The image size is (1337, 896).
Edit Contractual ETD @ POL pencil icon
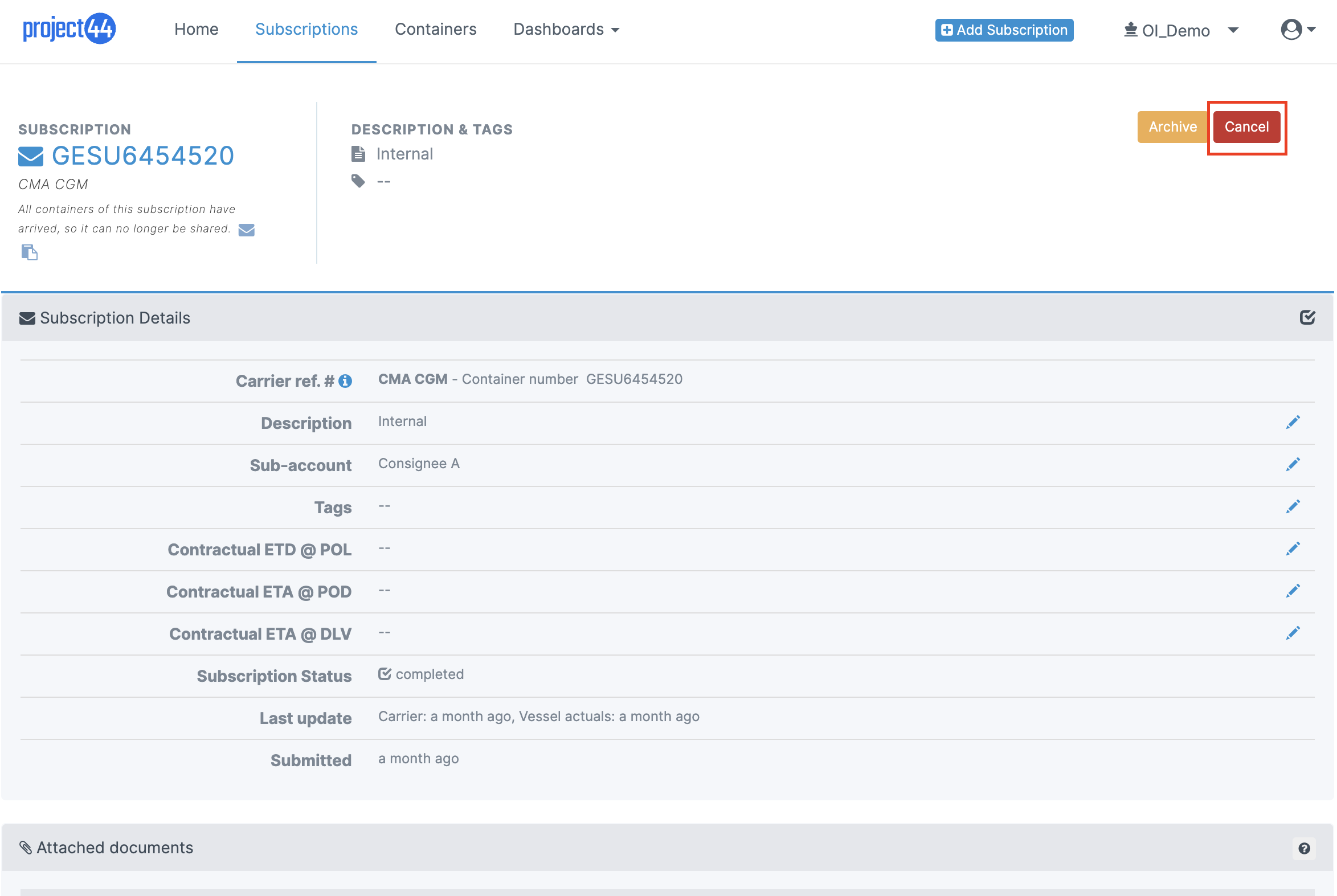coord(1293,549)
